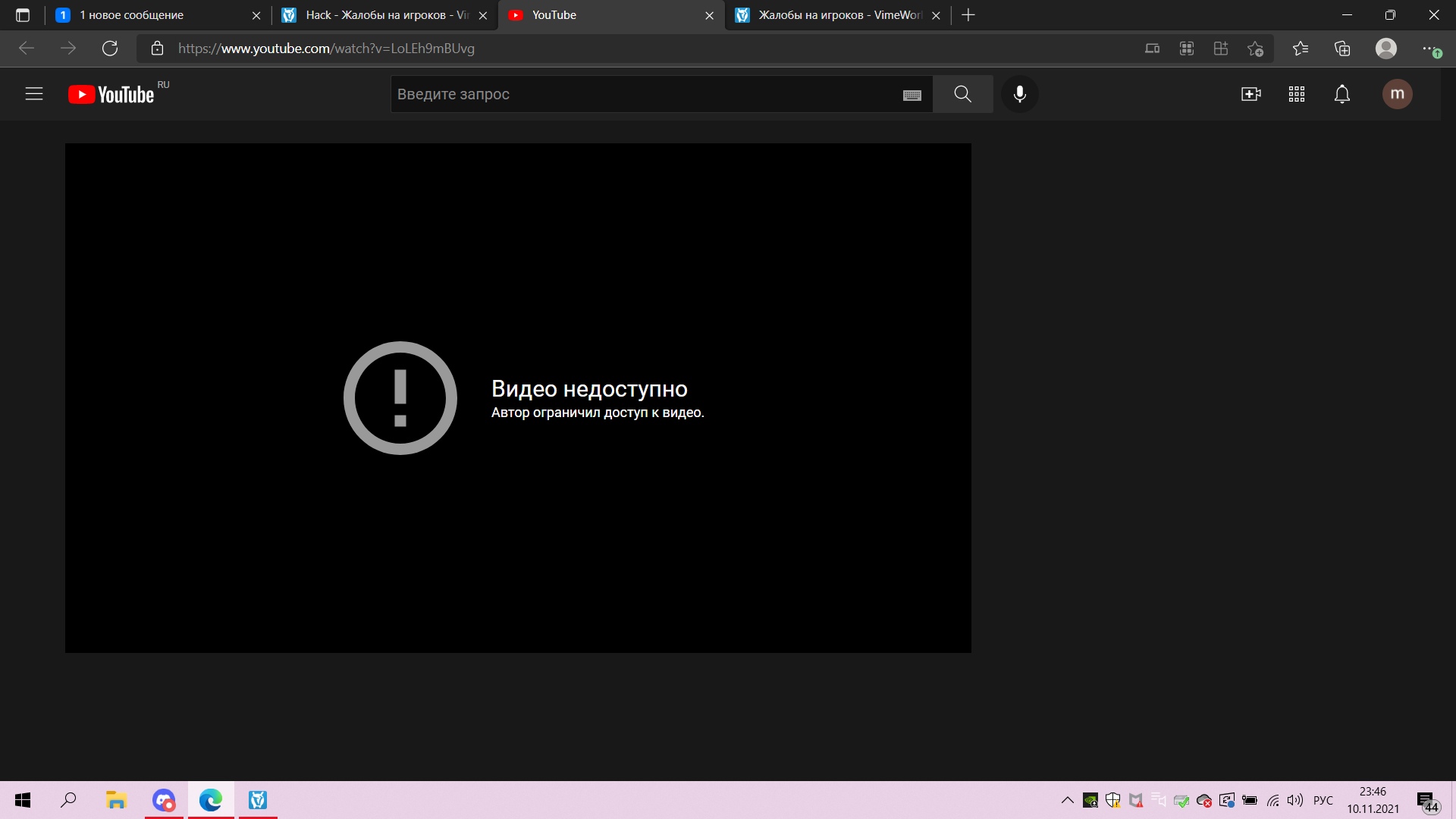Open the YouTube hamburger guide menu
The image size is (1456, 819).
[x=34, y=94]
